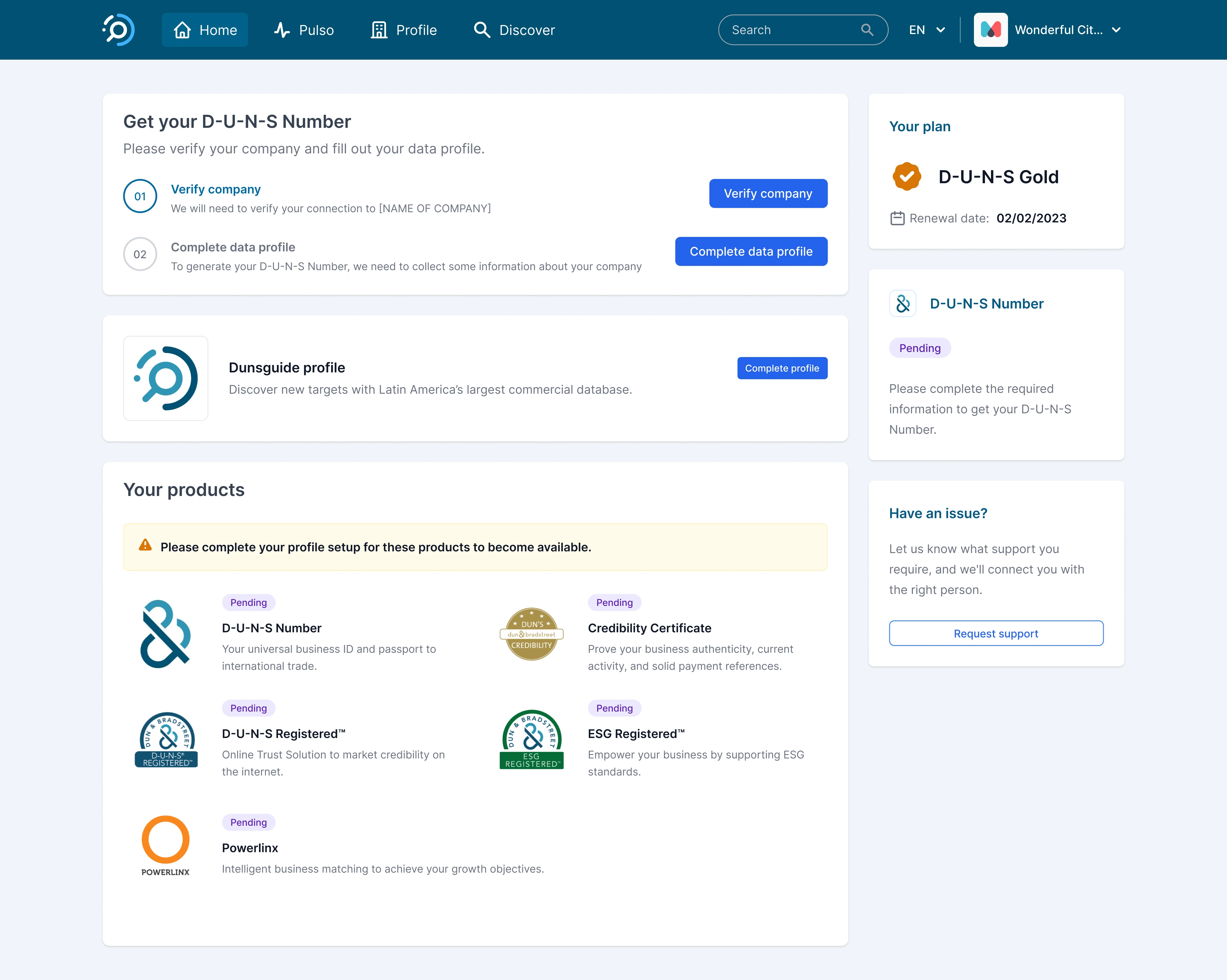This screenshot has width=1227, height=980.
Task: Click the D-U-N-S Gold badge icon
Action: coord(907,176)
